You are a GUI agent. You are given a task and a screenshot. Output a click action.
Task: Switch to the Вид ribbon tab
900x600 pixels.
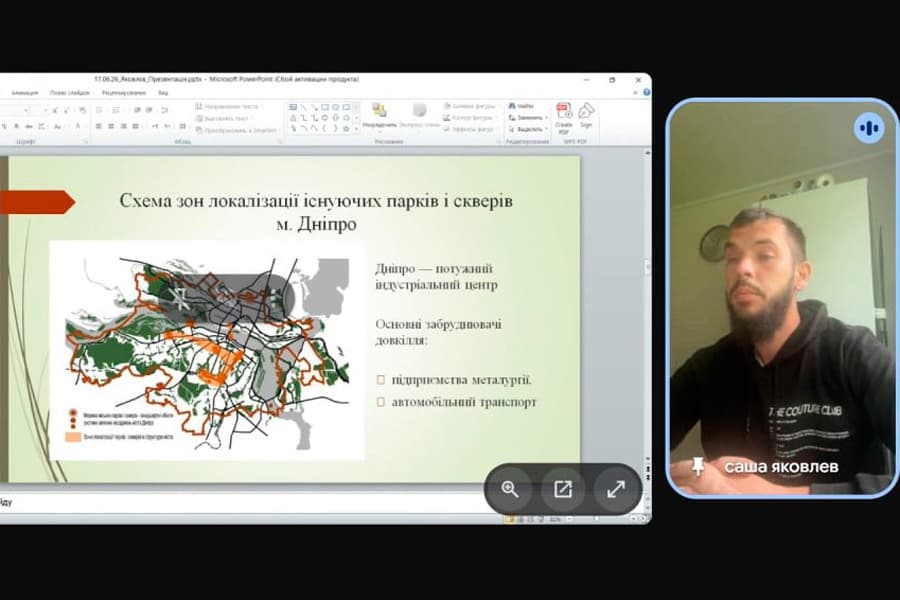click(163, 92)
